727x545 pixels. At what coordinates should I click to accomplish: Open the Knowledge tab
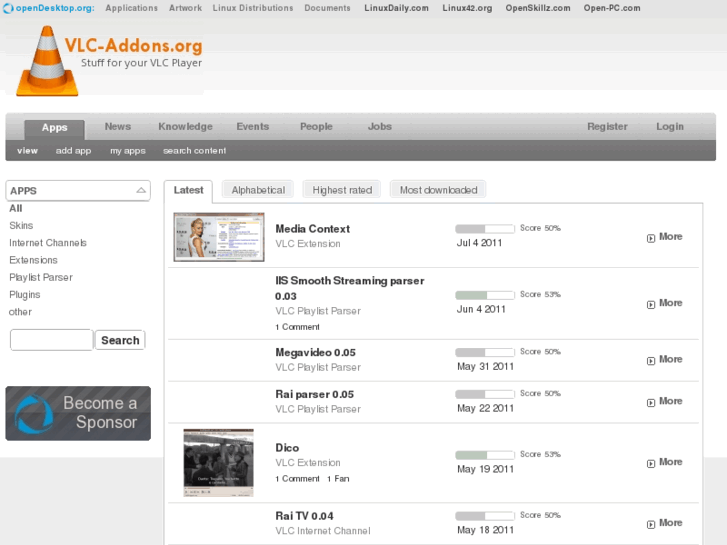click(x=185, y=127)
